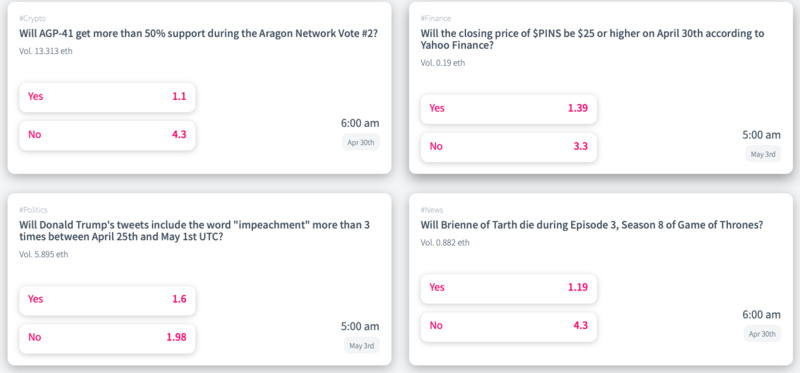
Task: Choose Yes for $PINS closing price market
Action: (508, 109)
